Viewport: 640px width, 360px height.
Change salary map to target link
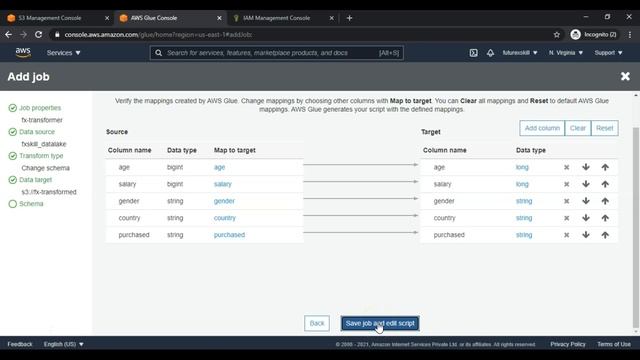click(222, 184)
